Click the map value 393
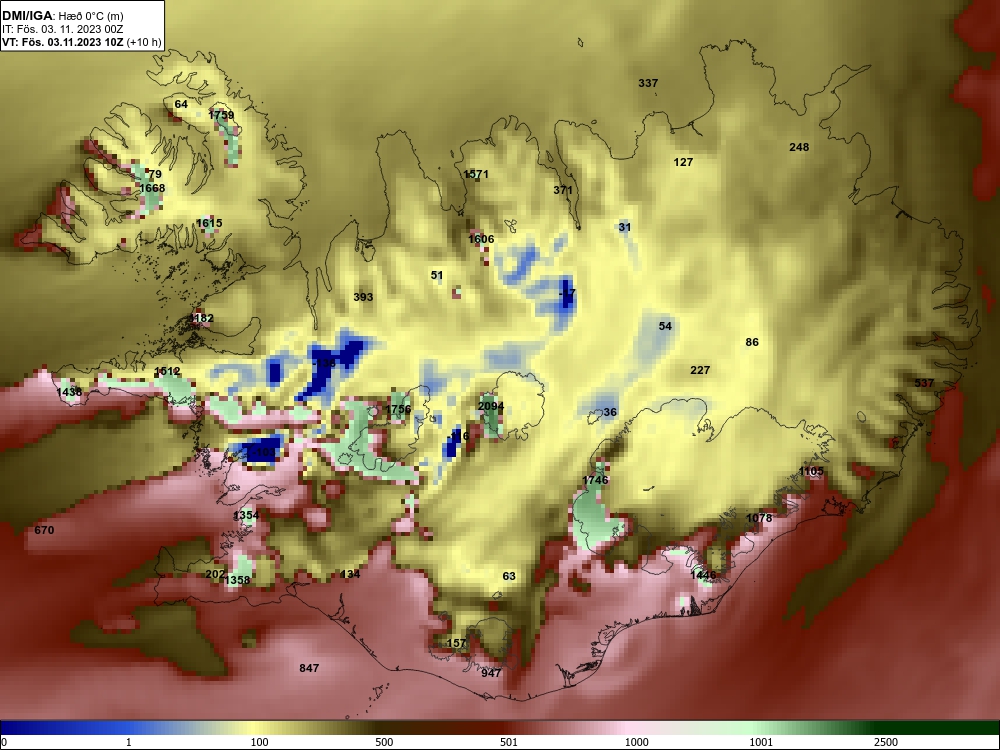 click(363, 297)
